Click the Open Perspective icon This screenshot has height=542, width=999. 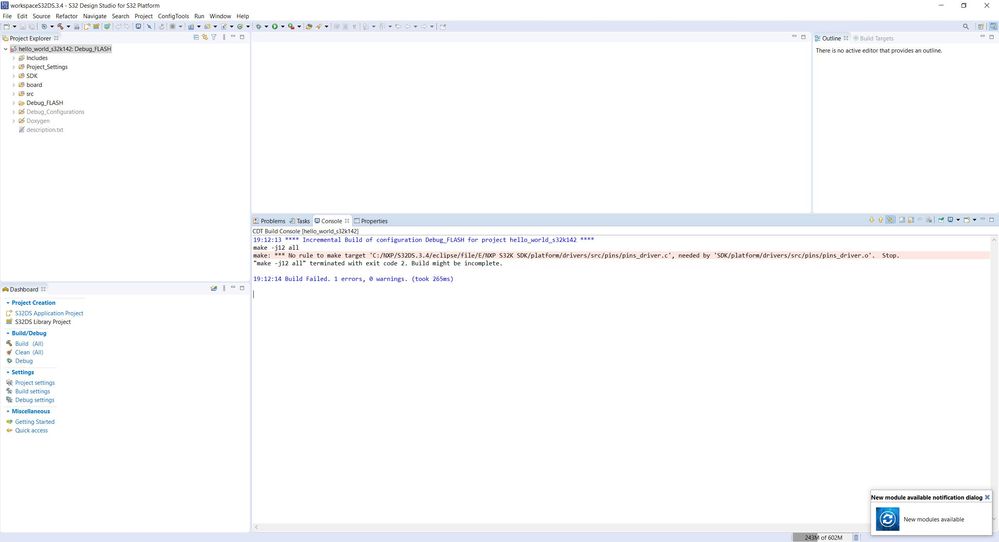[x=981, y=26]
